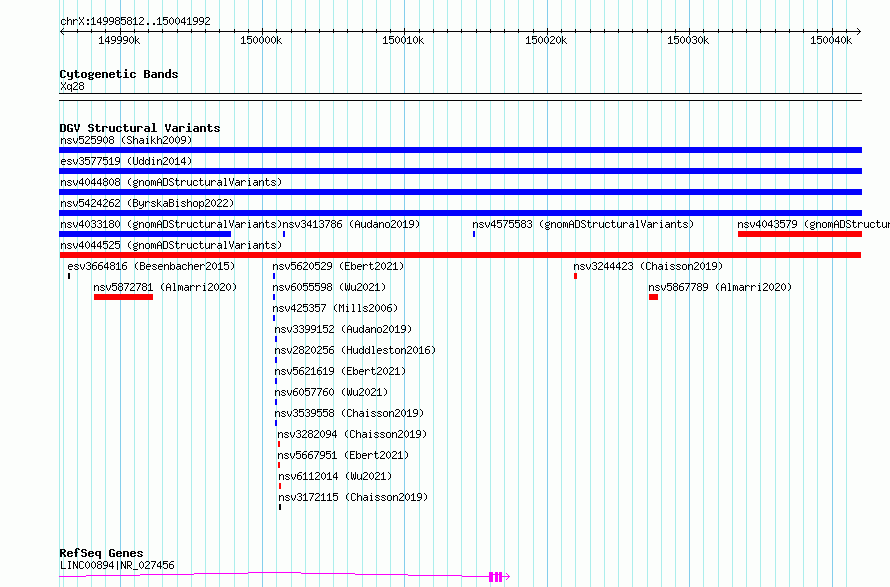This screenshot has height=587, width=890.
Task: Click the magenta LINC00894 exon blocks
Action: (496, 577)
